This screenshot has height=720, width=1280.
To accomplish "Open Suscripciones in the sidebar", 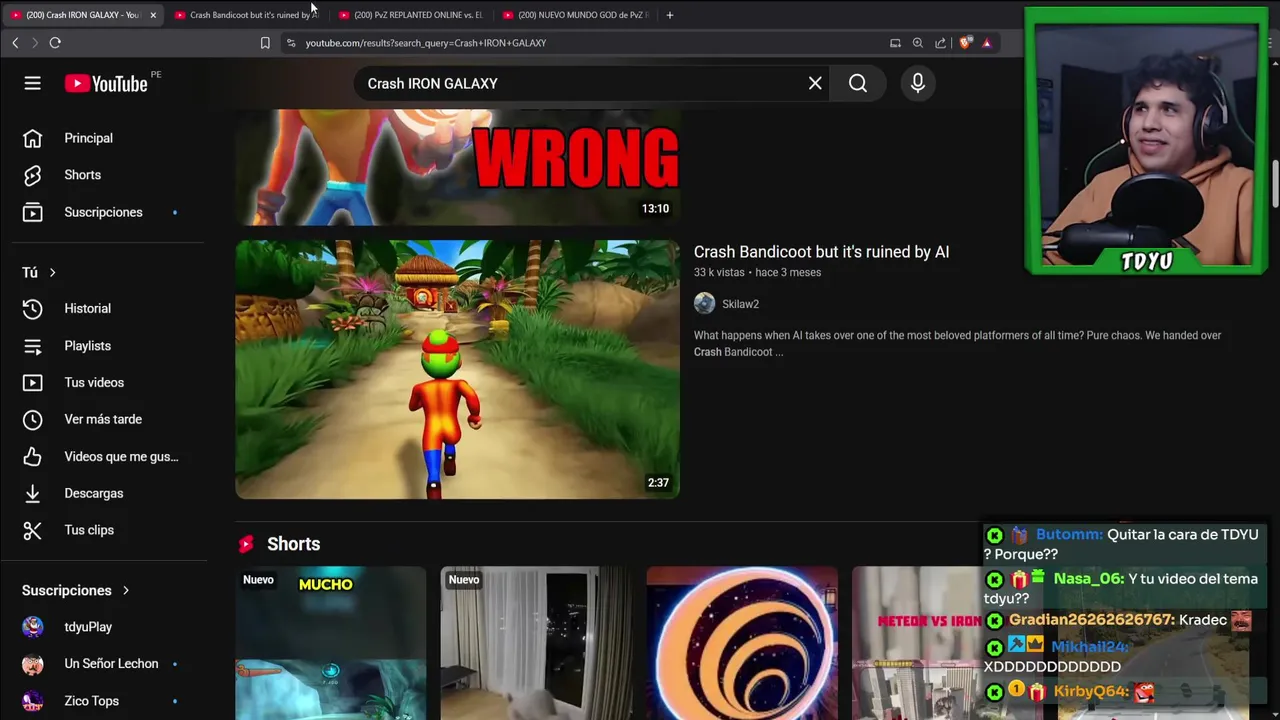I will tap(104, 212).
